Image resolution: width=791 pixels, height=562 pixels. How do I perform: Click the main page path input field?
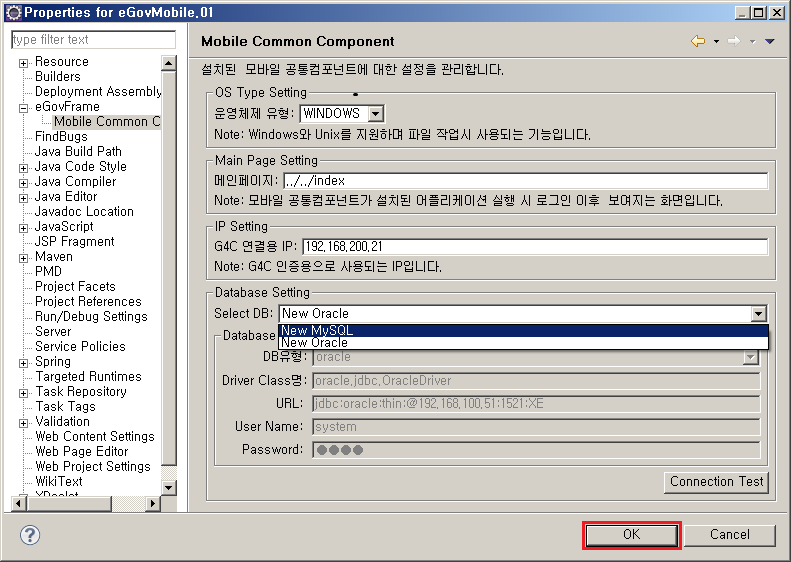(525, 181)
